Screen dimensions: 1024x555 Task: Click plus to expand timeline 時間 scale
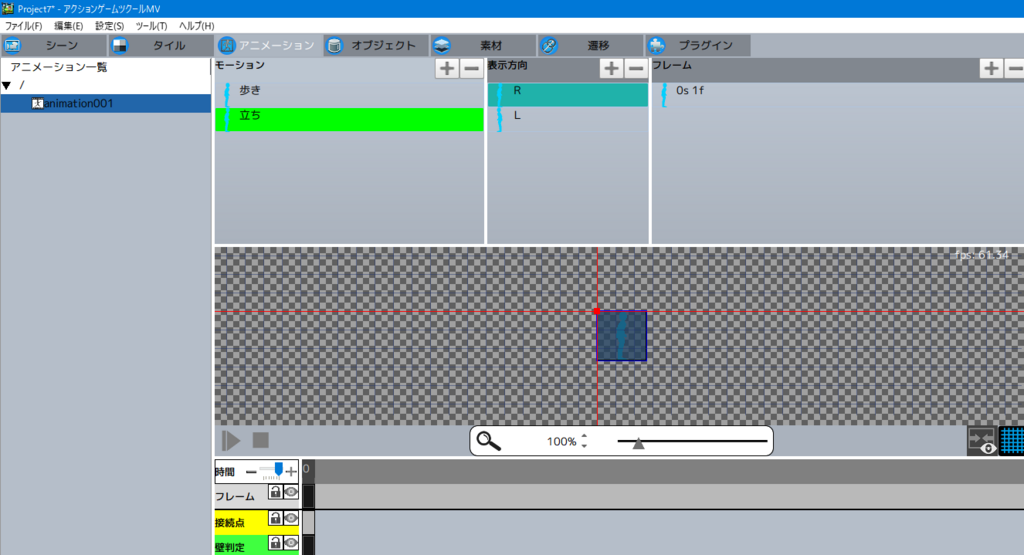coord(291,471)
